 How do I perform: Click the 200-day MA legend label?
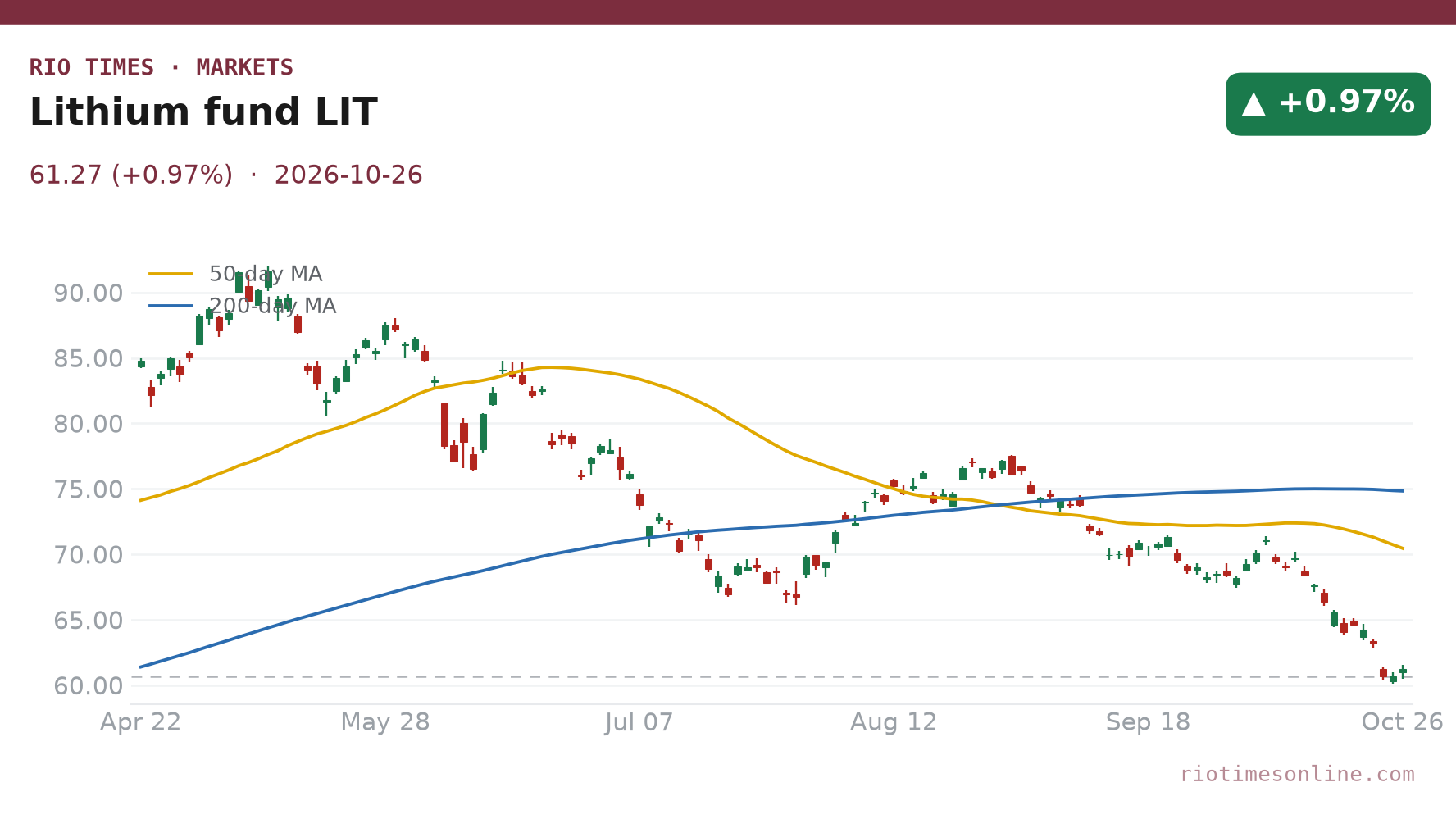272,306
